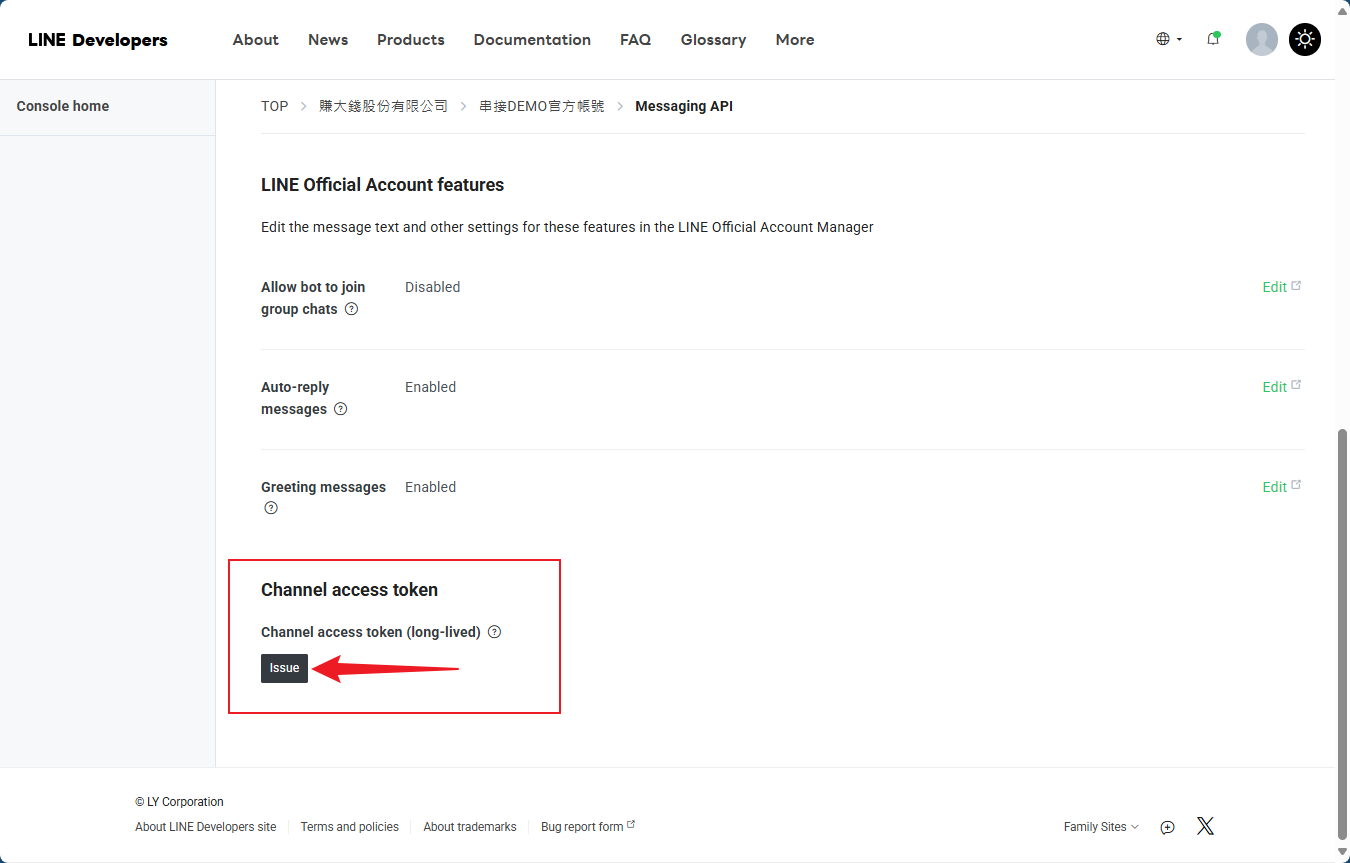The height and width of the screenshot is (863, 1350).
Task: Click the © LY Corporation text
Action: pos(179,802)
